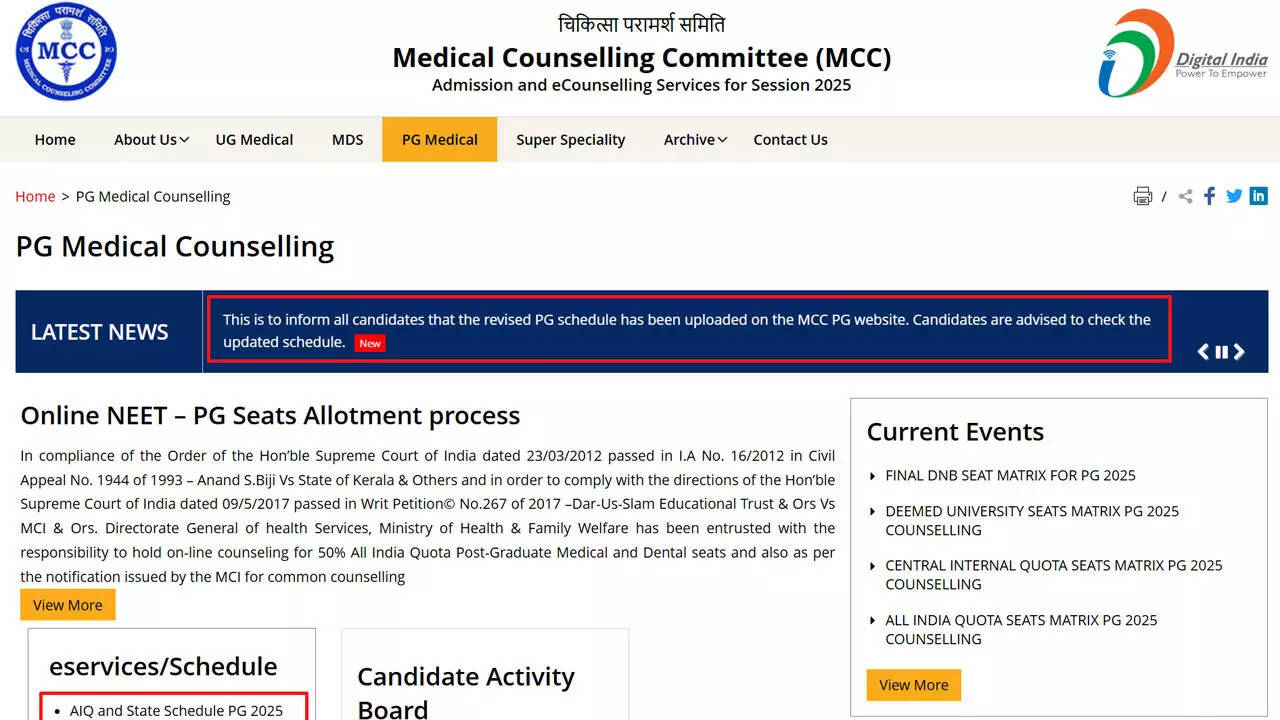Share the page on LinkedIn

(x=1258, y=196)
